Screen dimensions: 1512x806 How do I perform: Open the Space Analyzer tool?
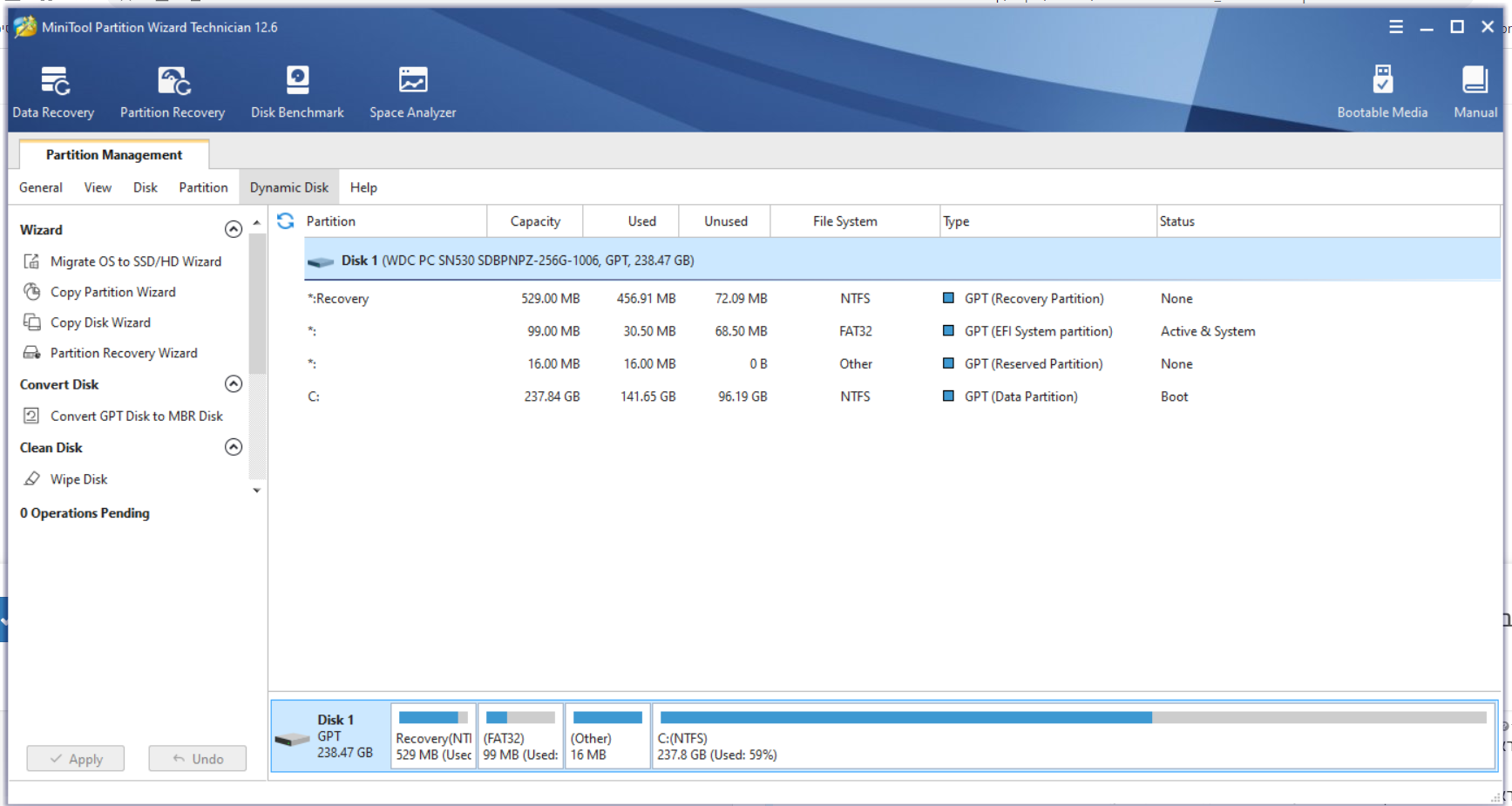point(413,92)
